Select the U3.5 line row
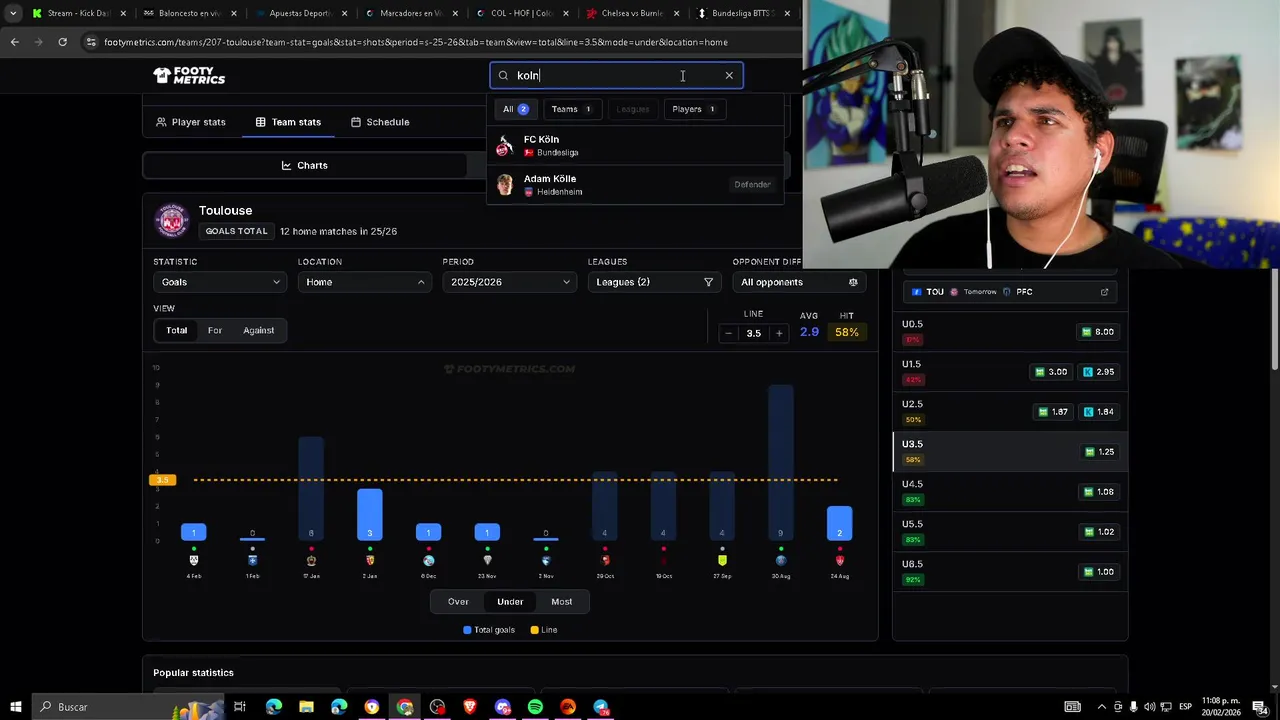1280x720 pixels. click(1010, 452)
